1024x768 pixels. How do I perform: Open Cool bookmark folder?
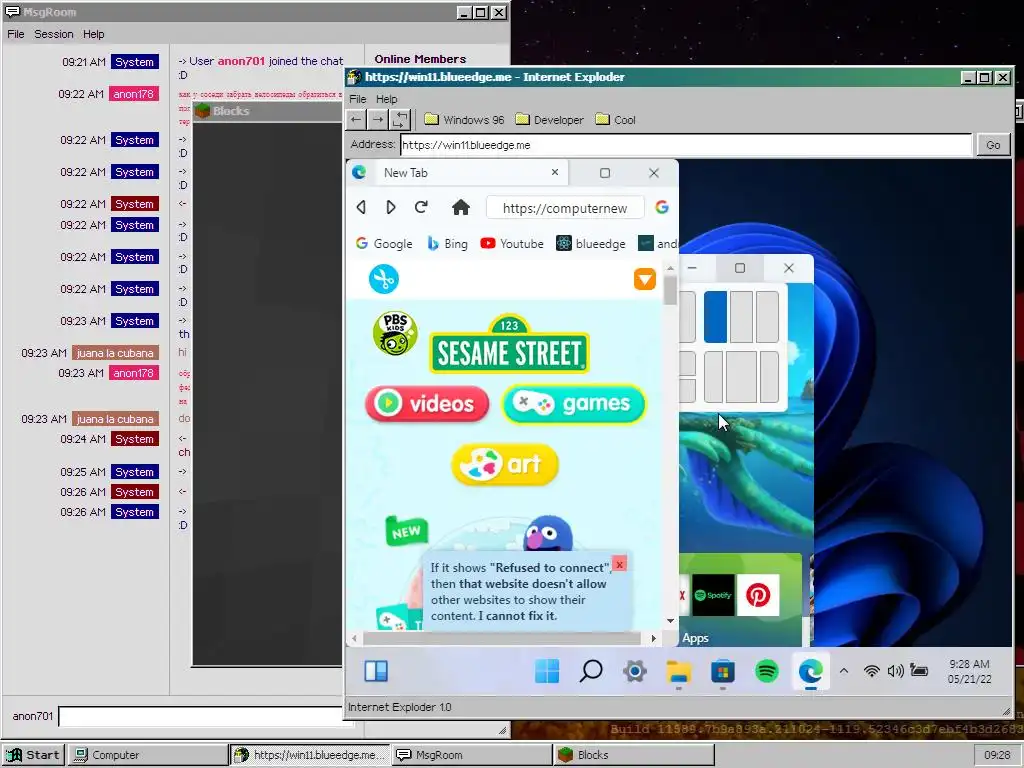[616, 120]
